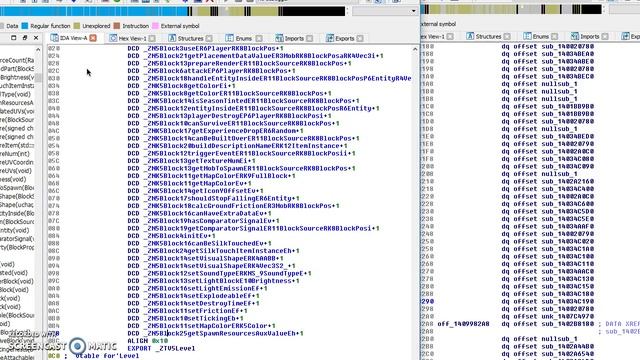Screen dimensions: 640x360
Task: Click the Imports tab icon in left window
Action: coord(279,38)
